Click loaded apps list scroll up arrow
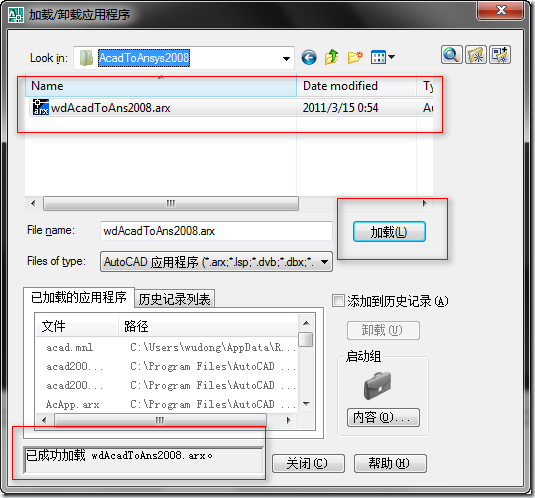535x498 pixels. 306,323
